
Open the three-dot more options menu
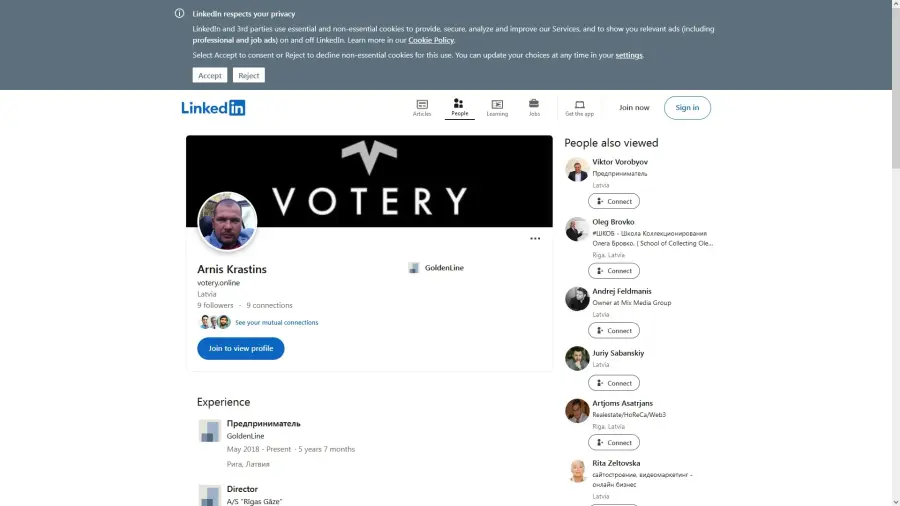click(535, 239)
